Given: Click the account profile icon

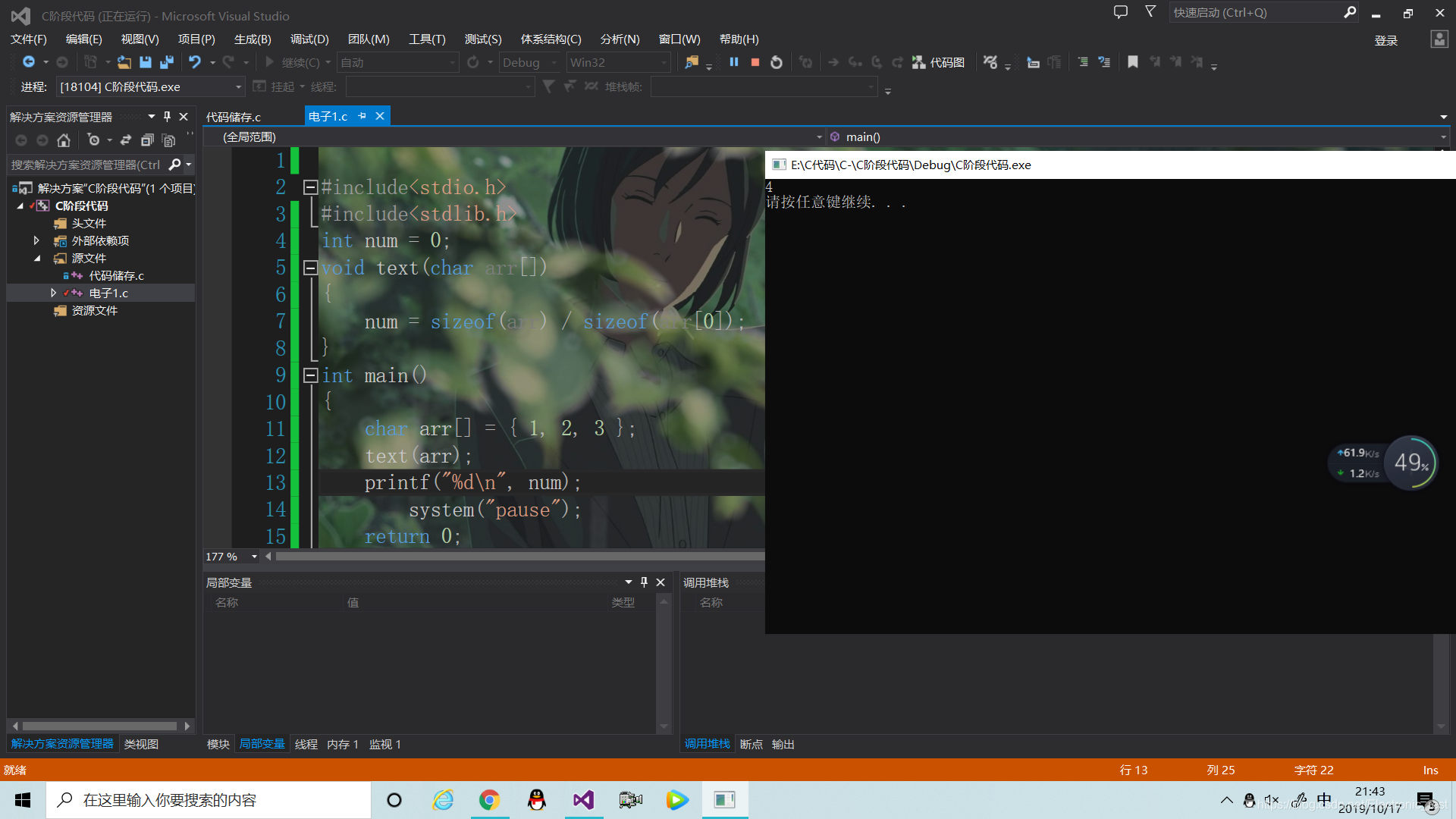Looking at the screenshot, I should (x=1439, y=39).
